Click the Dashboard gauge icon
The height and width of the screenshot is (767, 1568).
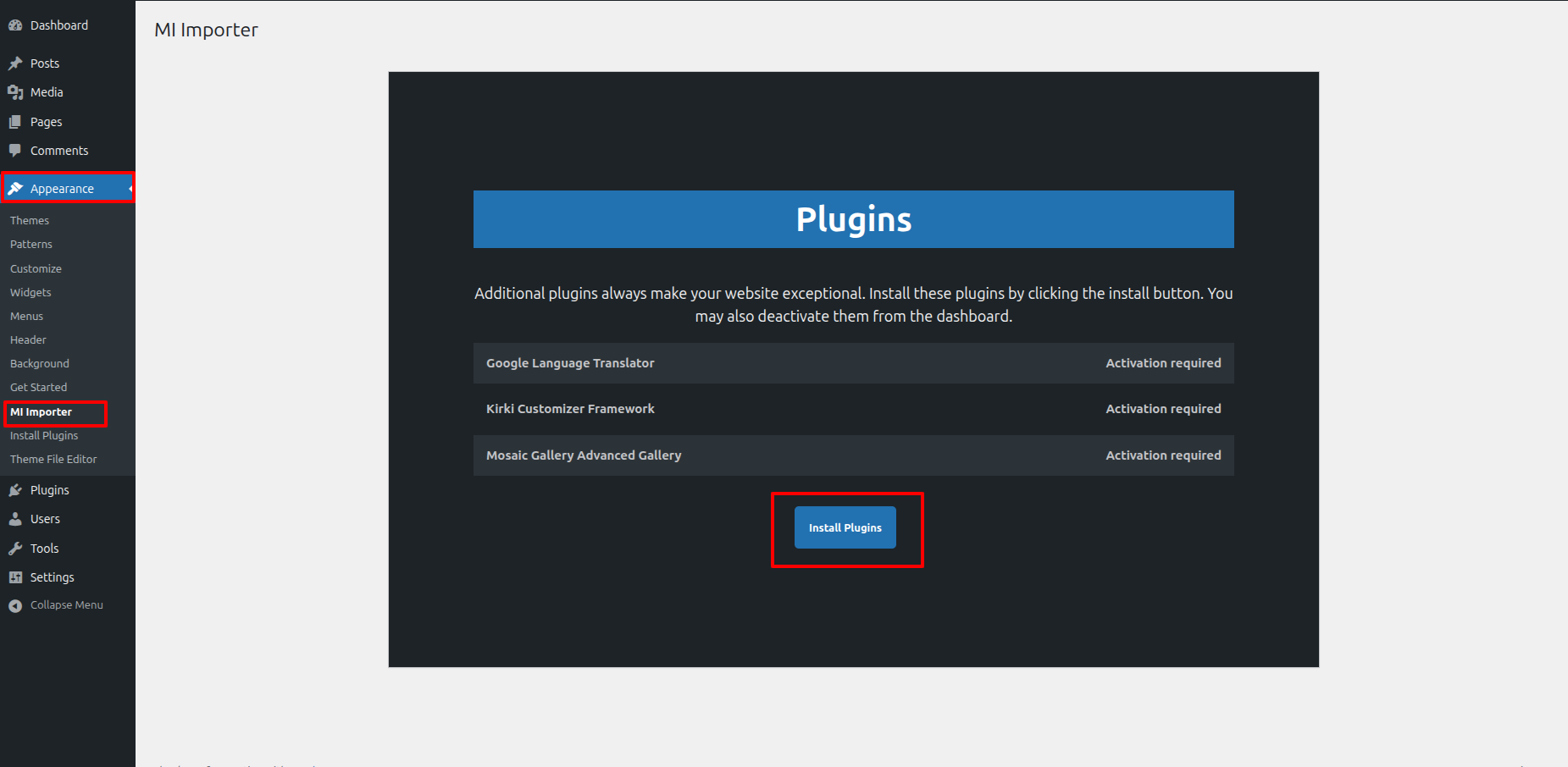pos(15,25)
